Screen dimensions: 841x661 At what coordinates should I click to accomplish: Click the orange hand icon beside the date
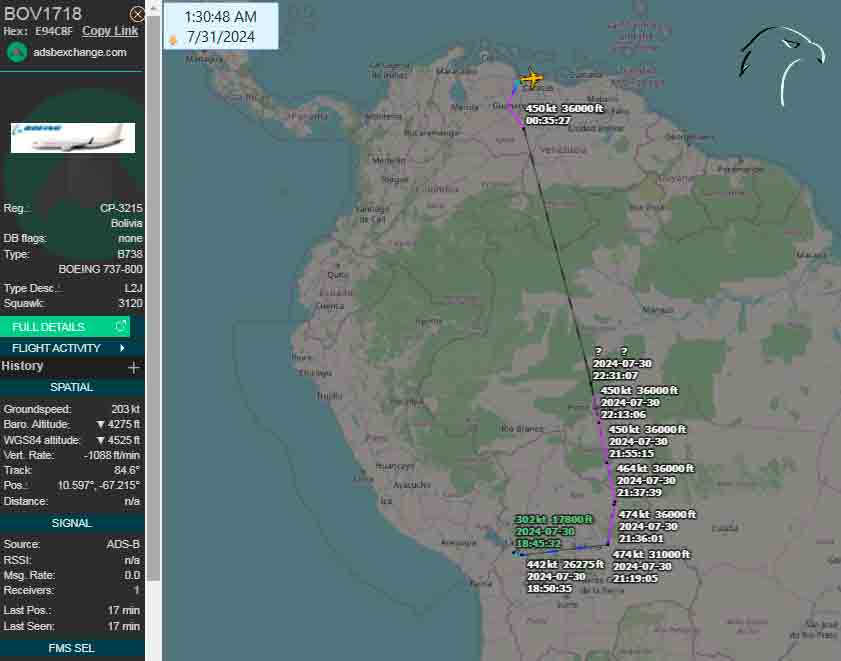coord(173,39)
